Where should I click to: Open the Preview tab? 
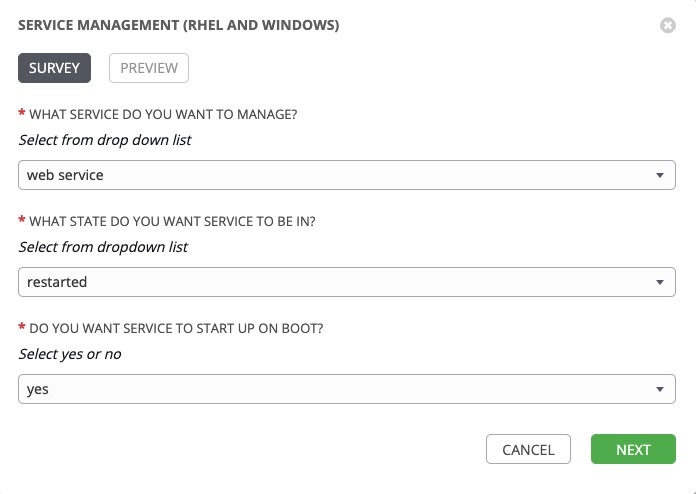[x=149, y=68]
